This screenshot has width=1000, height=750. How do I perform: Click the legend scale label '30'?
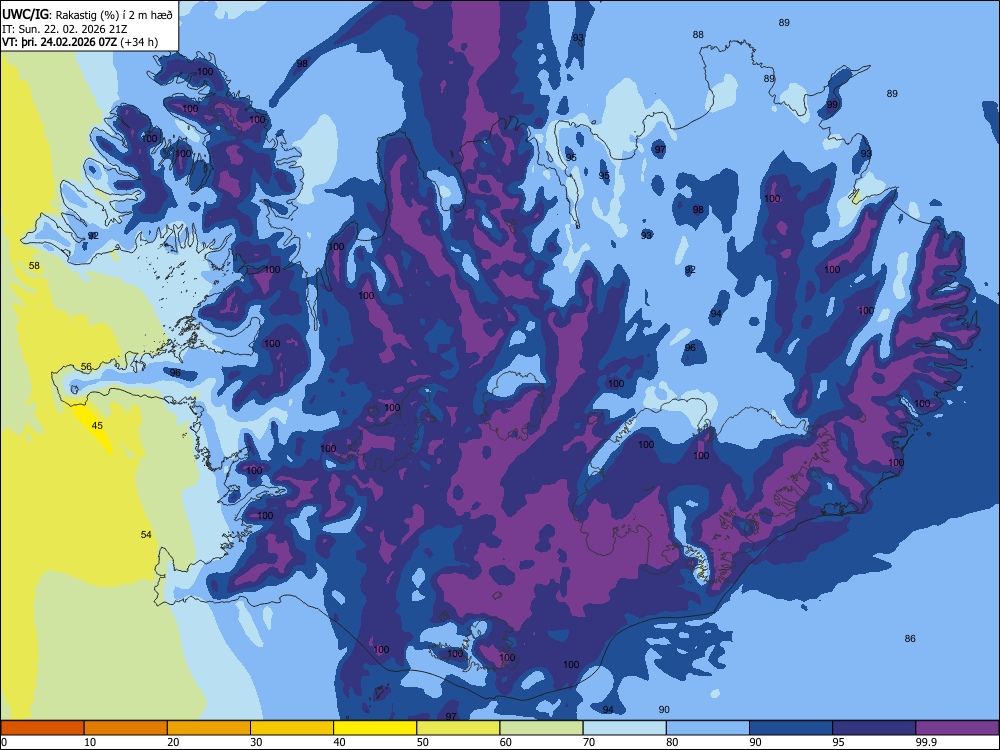pyautogui.click(x=256, y=742)
